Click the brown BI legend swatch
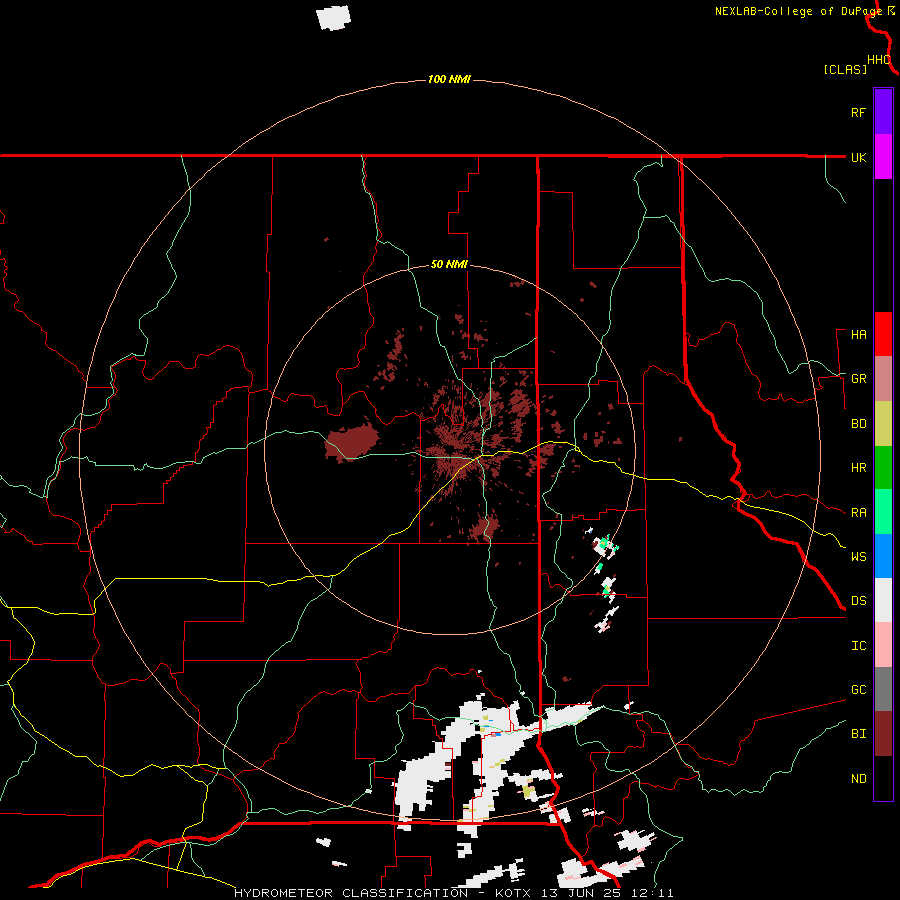The width and height of the screenshot is (900, 900). pos(883,734)
